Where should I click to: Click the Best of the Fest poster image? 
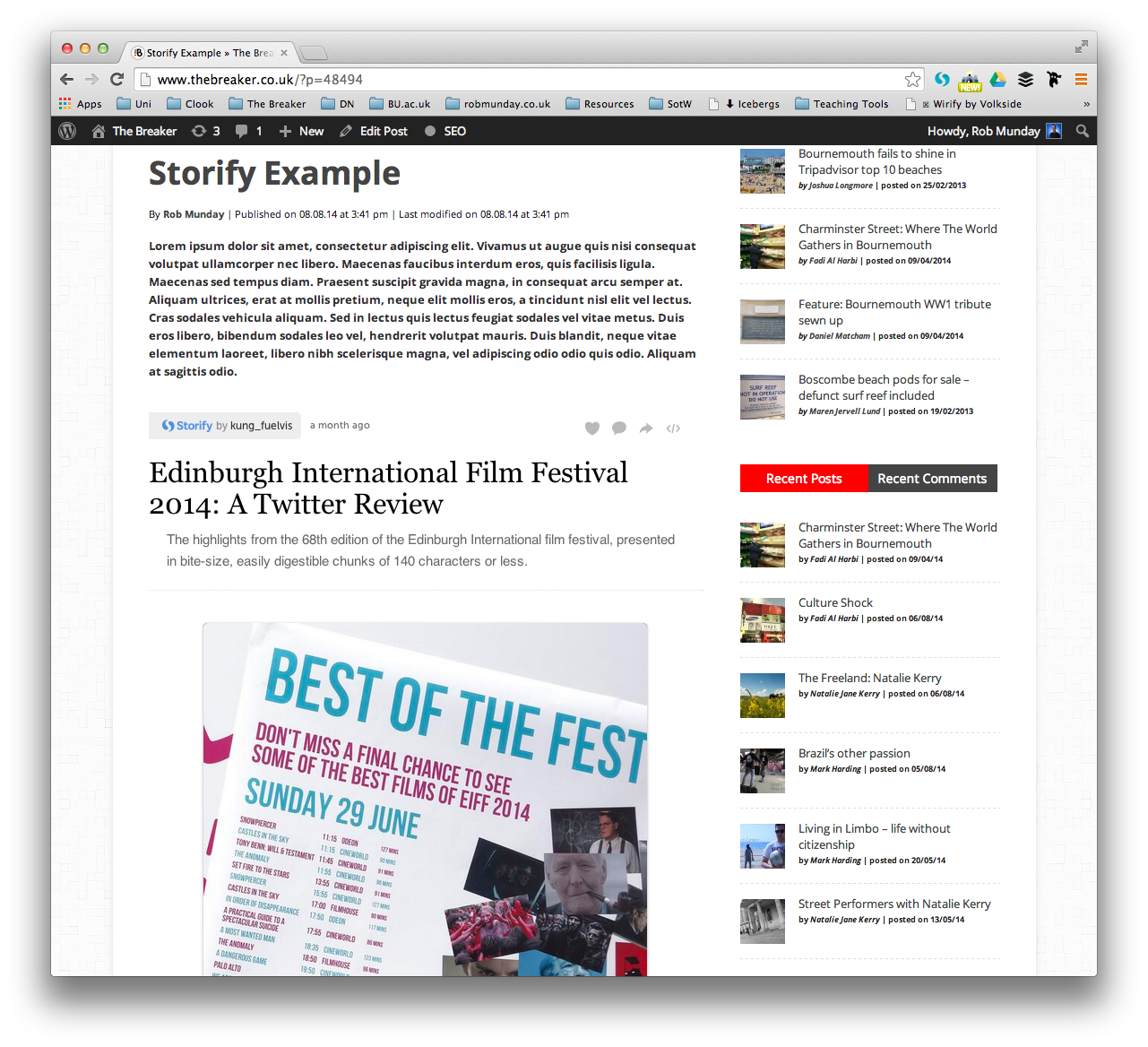point(425,800)
